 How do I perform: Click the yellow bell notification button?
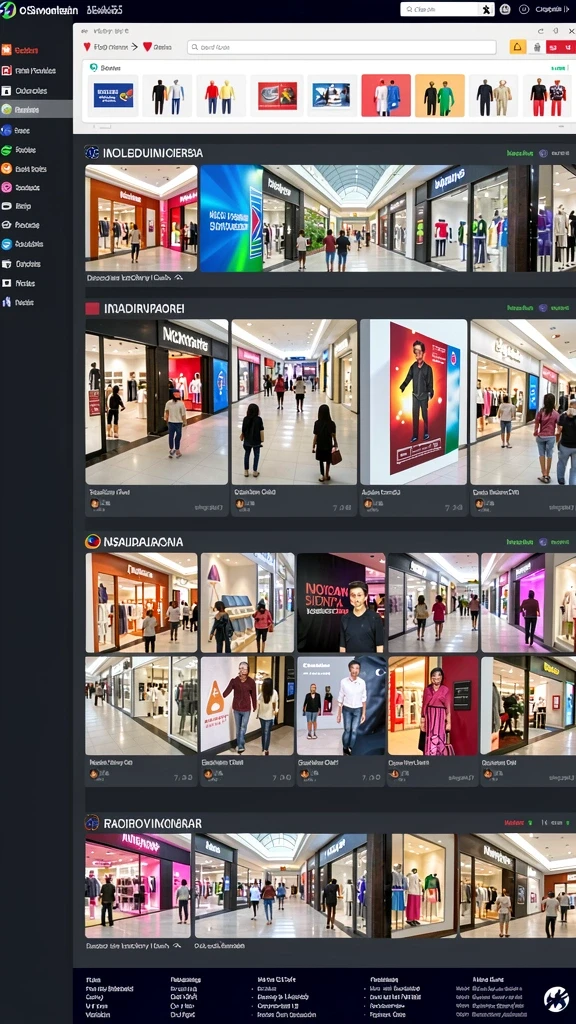click(x=518, y=47)
